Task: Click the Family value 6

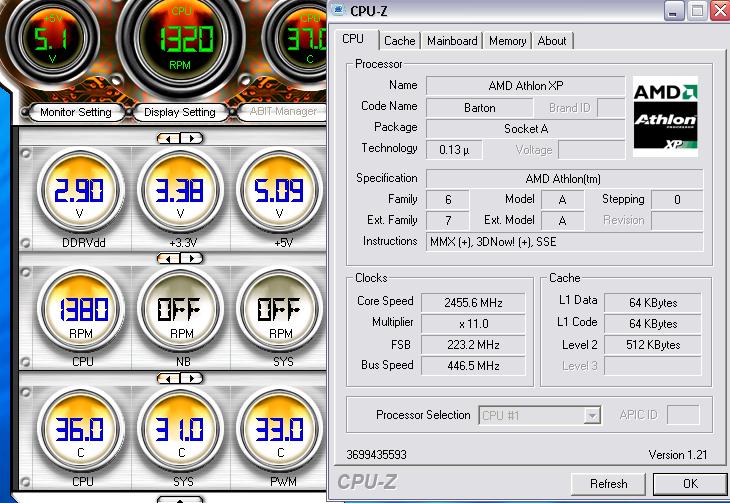Action: tap(447, 200)
